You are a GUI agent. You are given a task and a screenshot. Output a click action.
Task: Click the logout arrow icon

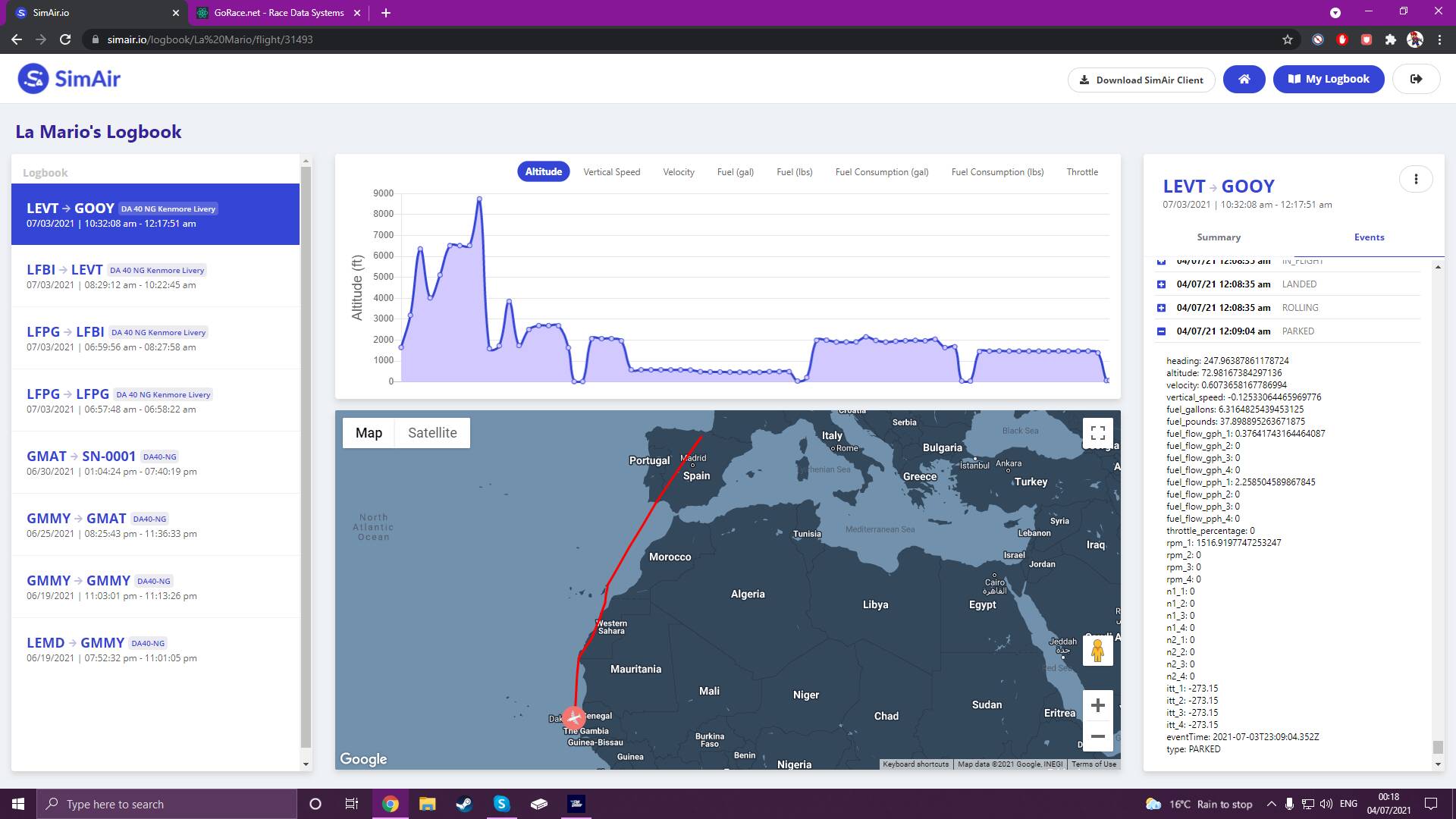click(x=1416, y=79)
